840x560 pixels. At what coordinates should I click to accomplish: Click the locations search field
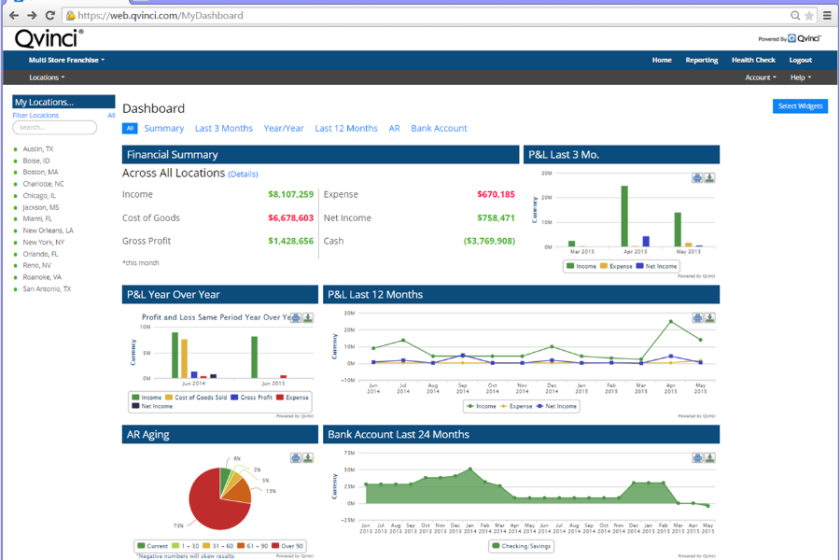pos(55,128)
